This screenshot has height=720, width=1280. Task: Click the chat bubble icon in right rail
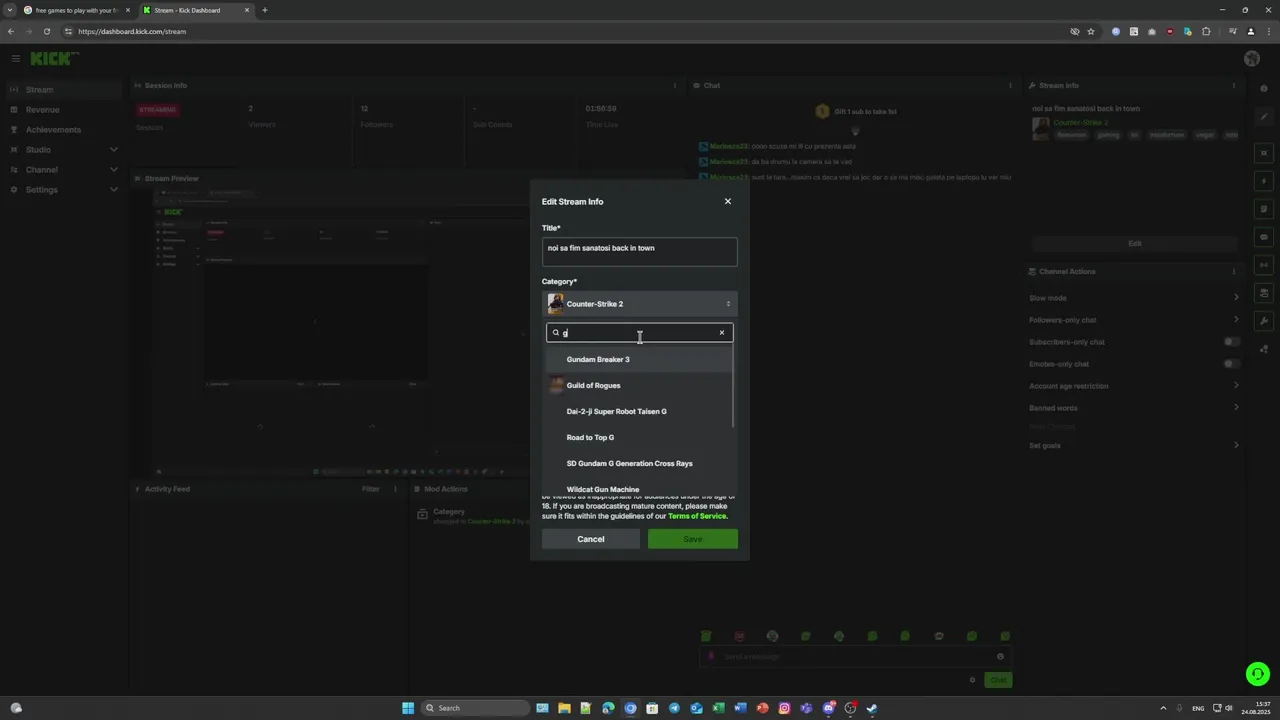tap(1265, 237)
